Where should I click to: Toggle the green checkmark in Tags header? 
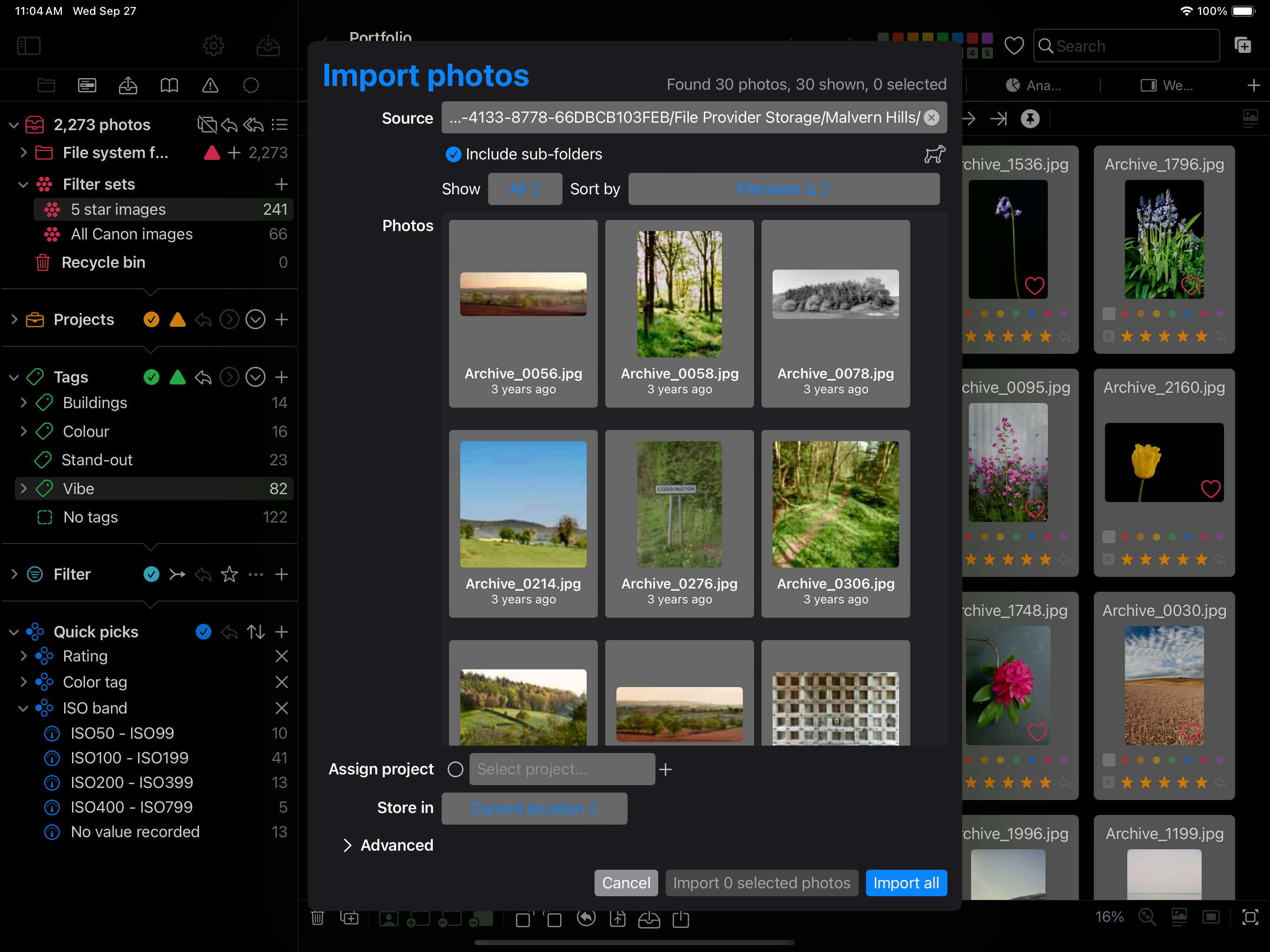pyautogui.click(x=152, y=377)
